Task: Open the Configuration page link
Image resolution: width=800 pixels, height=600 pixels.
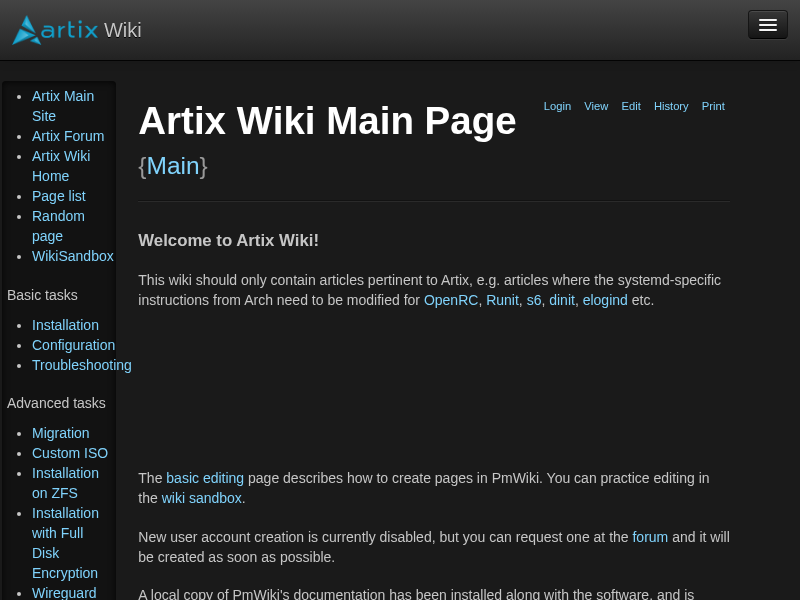Action: tap(73, 345)
